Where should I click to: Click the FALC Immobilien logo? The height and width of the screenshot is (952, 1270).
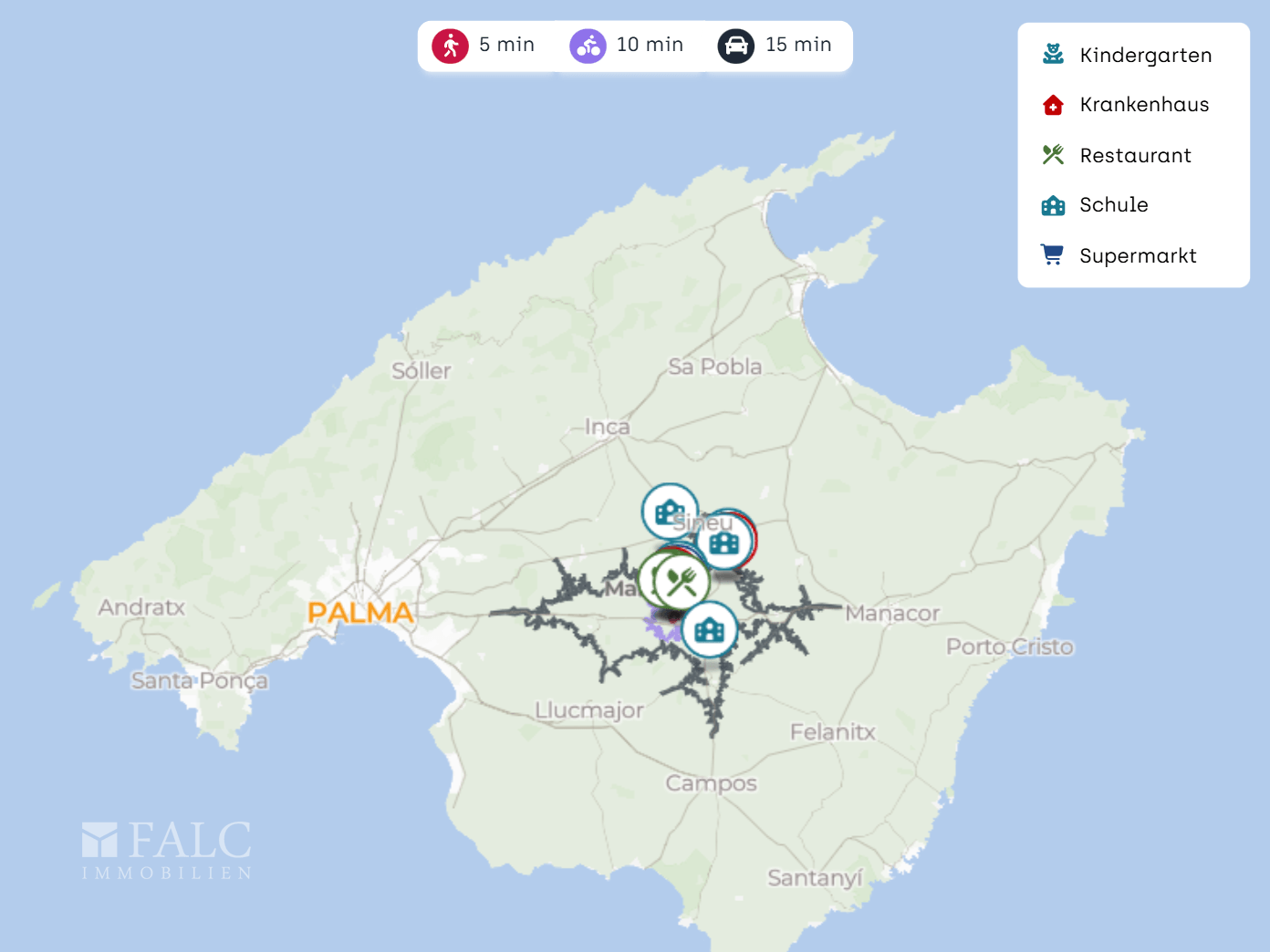[167, 850]
